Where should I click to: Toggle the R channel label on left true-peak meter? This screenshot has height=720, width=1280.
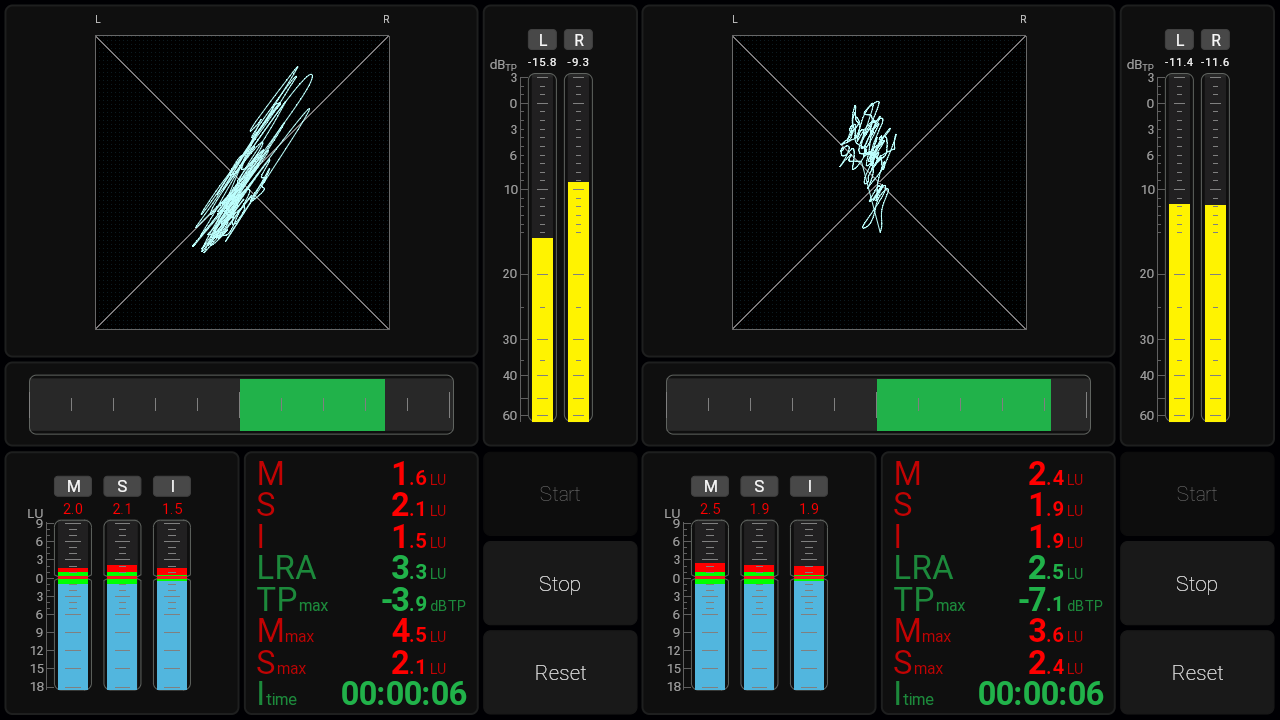[x=578, y=40]
